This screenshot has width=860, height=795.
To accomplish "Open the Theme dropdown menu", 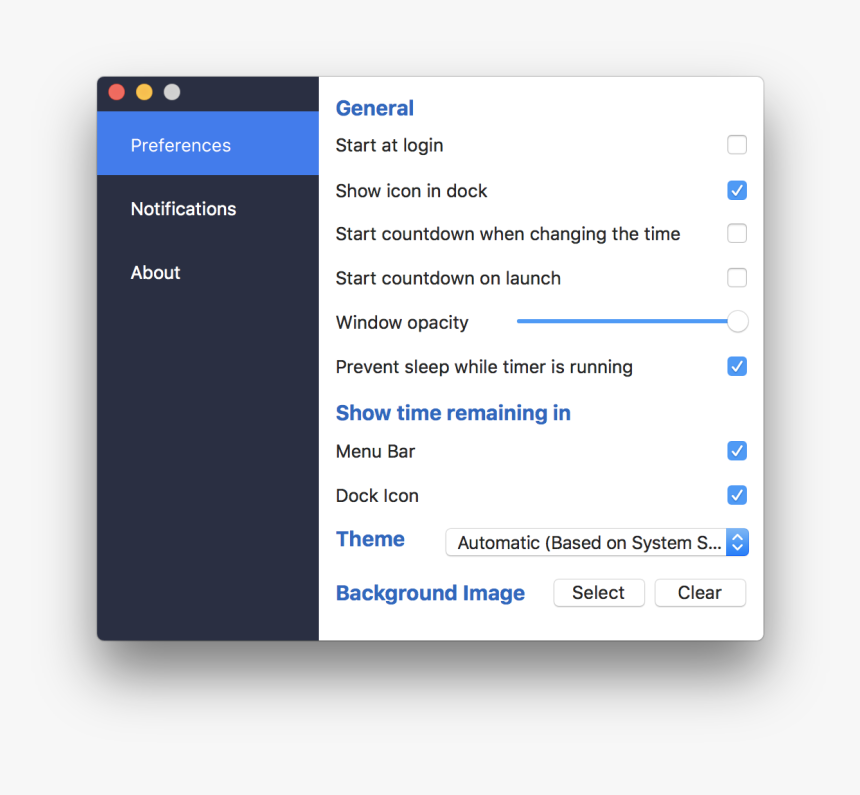I will 597,543.
